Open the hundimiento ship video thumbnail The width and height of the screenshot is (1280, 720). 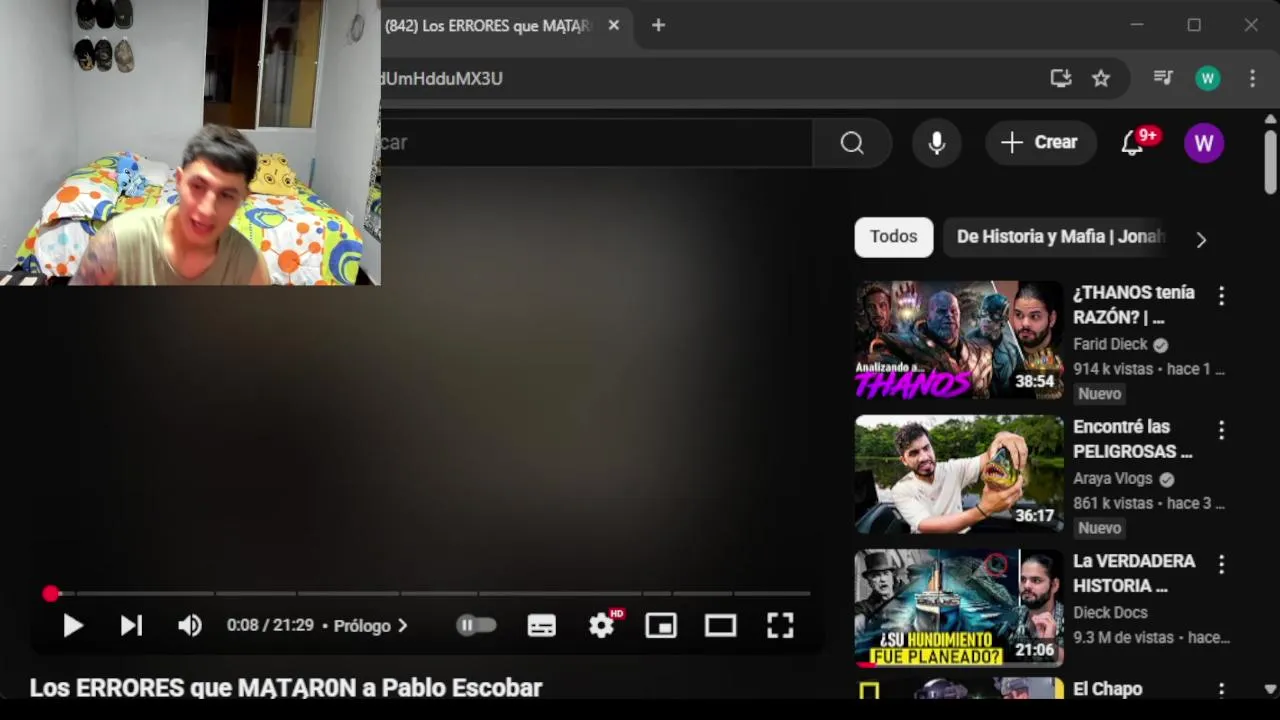tap(959, 608)
